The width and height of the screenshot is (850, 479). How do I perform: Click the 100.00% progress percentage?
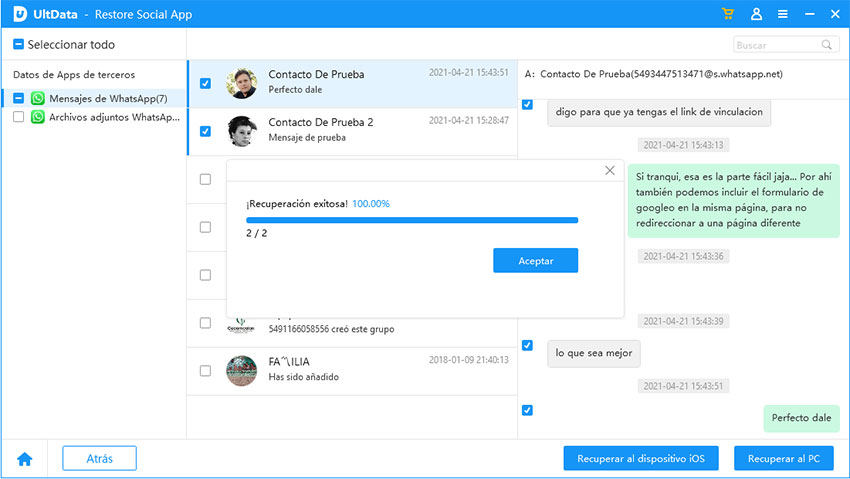pos(371,204)
